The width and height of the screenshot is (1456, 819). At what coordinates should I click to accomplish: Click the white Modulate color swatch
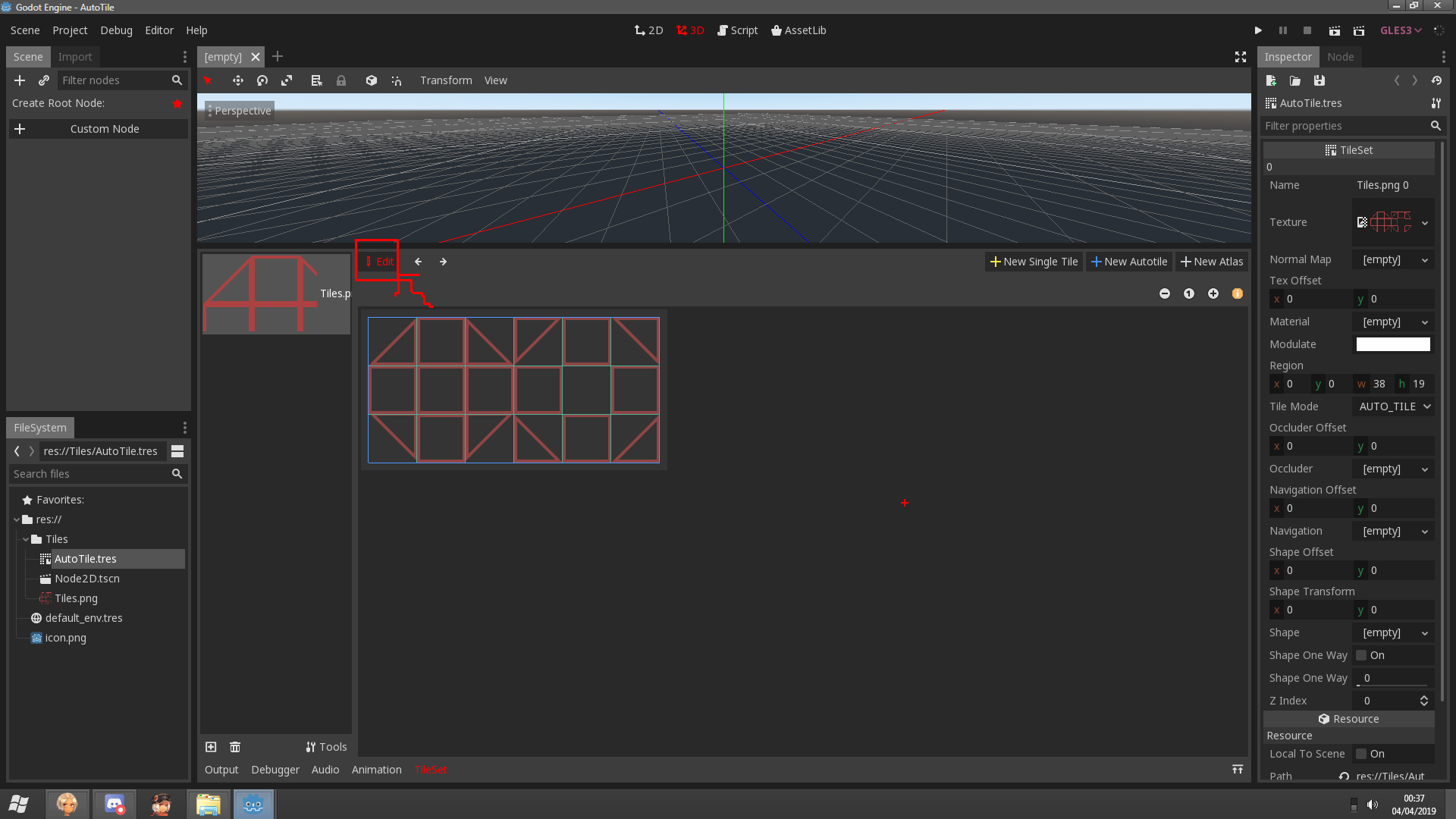[1393, 344]
